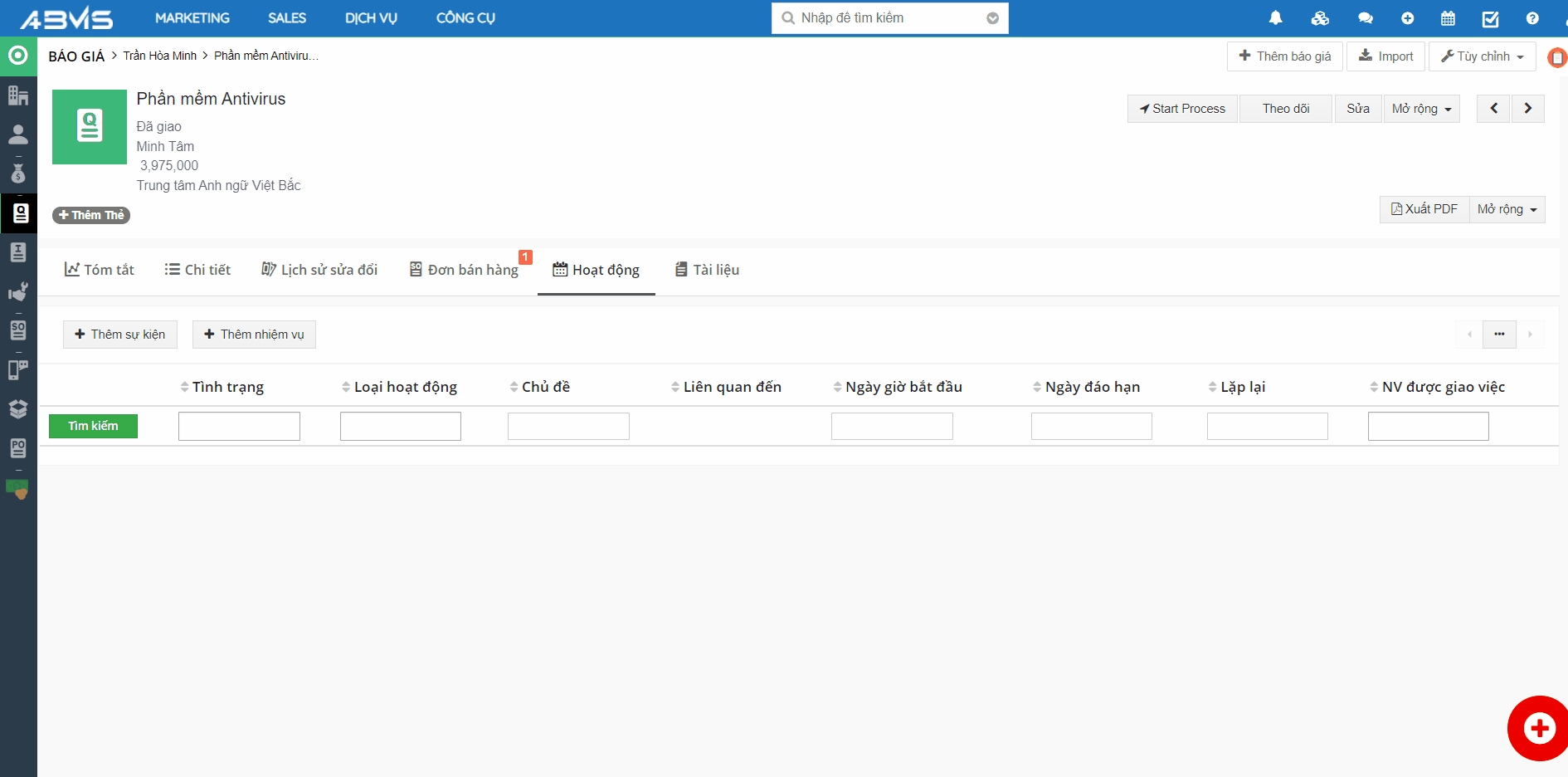Expand the Tùy chỉnh dropdown
This screenshot has height=777, width=1568.
[x=1482, y=56]
